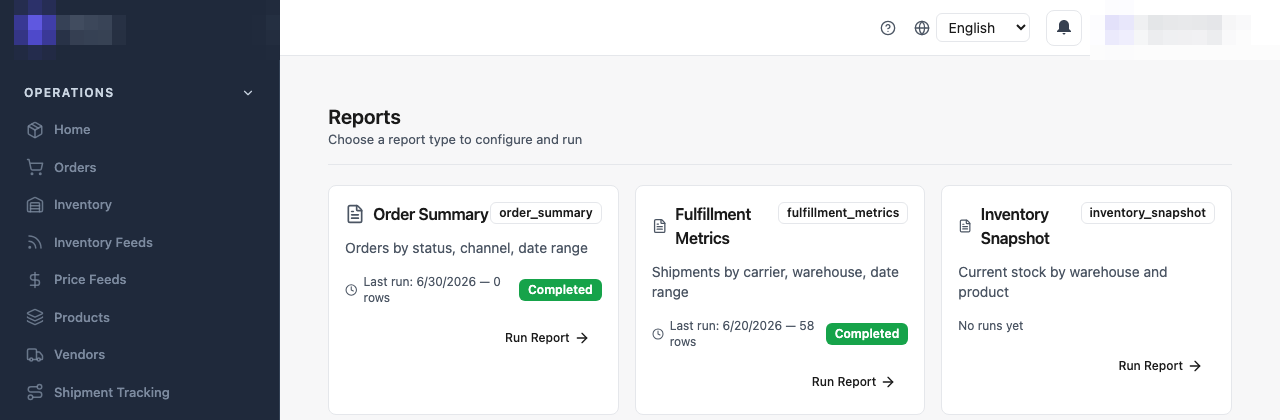Image resolution: width=1280 pixels, height=420 pixels.
Task: Open the English language dropdown
Action: pyautogui.click(x=983, y=28)
